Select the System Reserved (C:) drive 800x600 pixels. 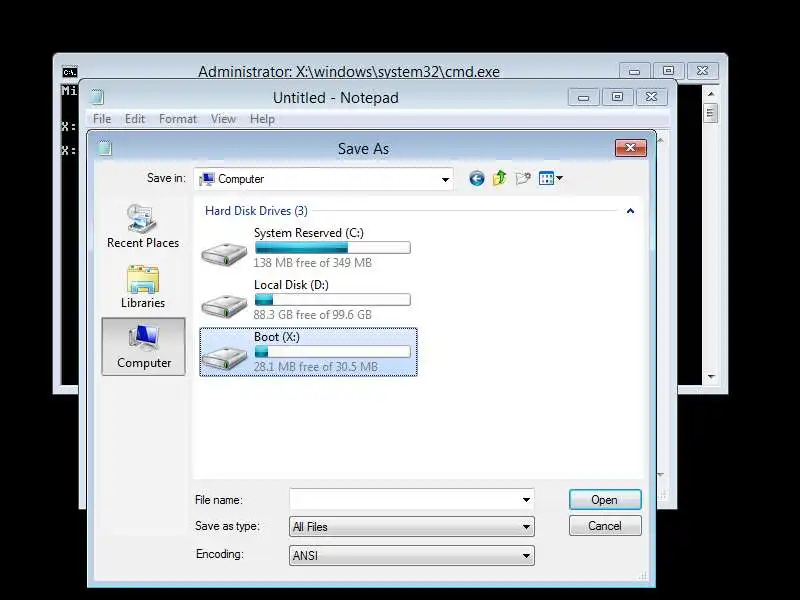308,248
